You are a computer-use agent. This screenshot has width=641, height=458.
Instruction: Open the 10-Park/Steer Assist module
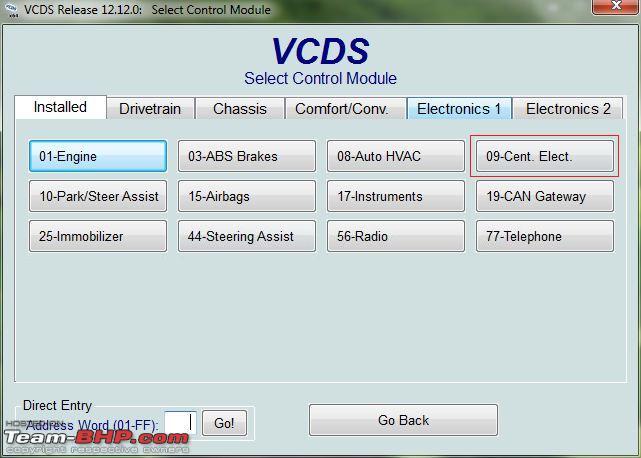[x=98, y=196]
